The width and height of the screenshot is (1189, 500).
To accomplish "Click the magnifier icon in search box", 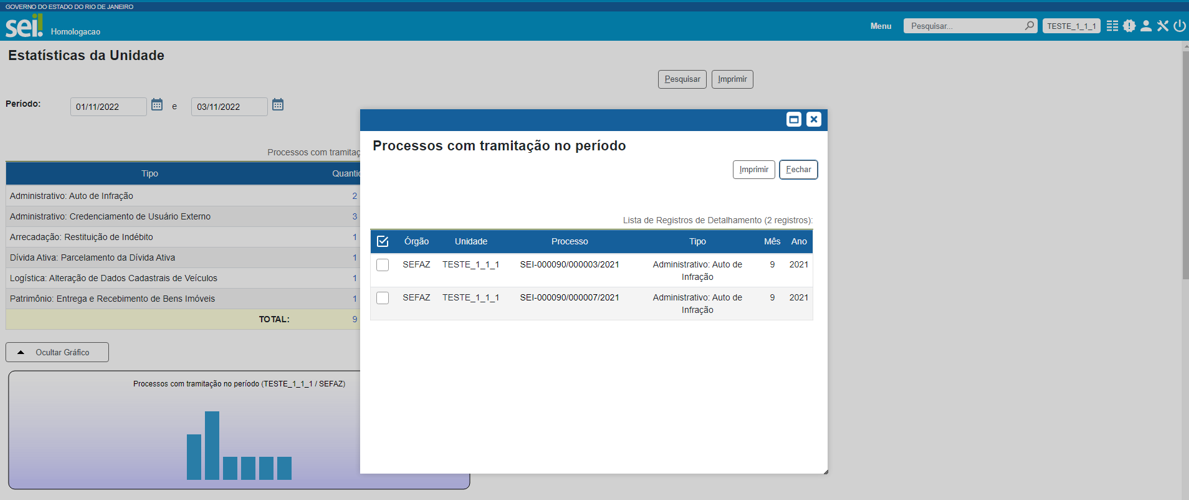I will [x=1029, y=26].
